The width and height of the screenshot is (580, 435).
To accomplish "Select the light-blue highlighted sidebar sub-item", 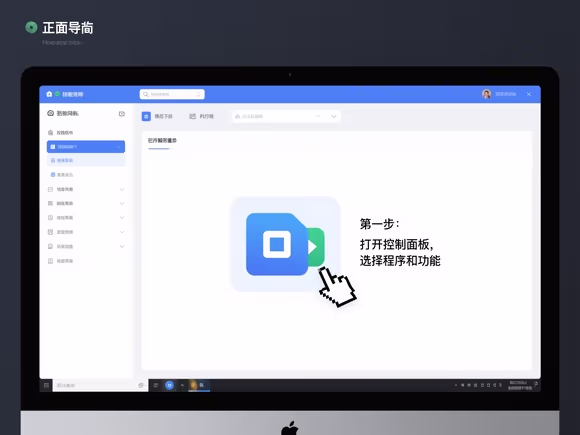I will (x=87, y=161).
